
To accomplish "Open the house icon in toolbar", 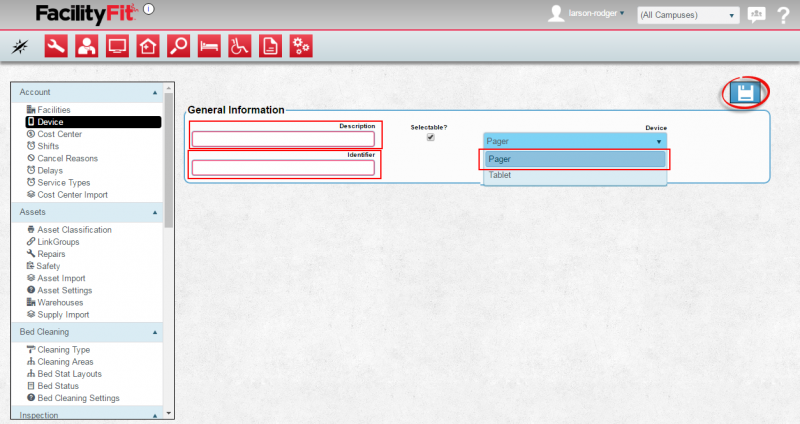I will (x=148, y=45).
